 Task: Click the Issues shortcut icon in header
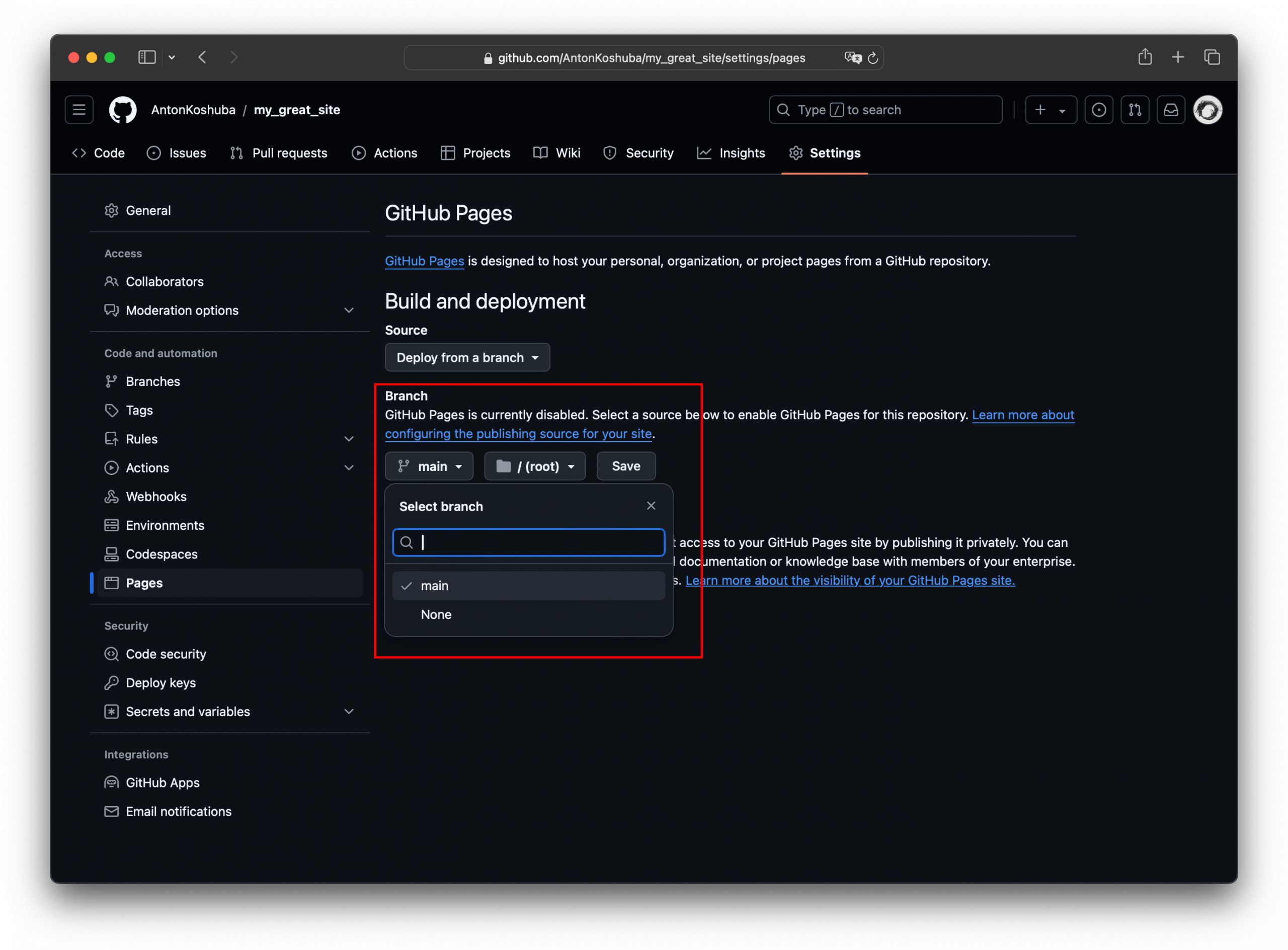click(1098, 110)
